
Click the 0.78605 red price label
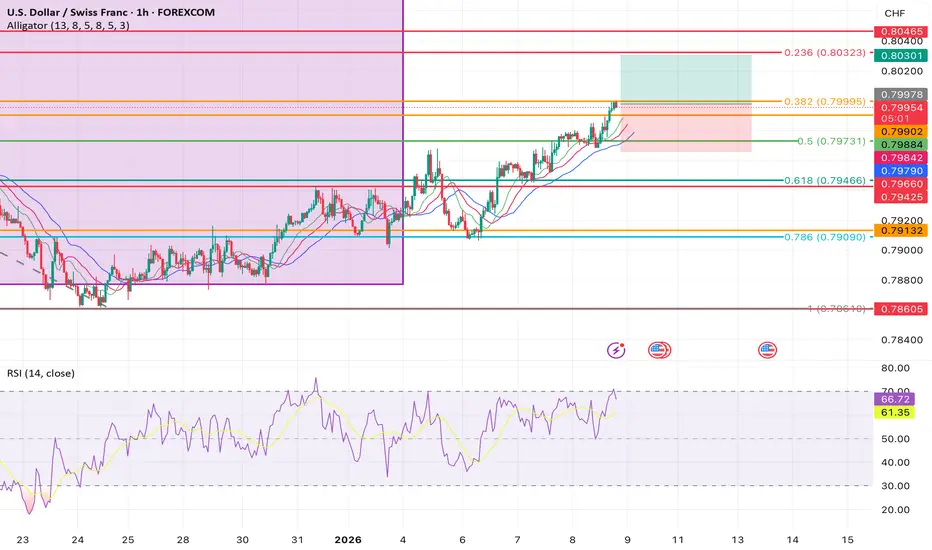(x=901, y=309)
